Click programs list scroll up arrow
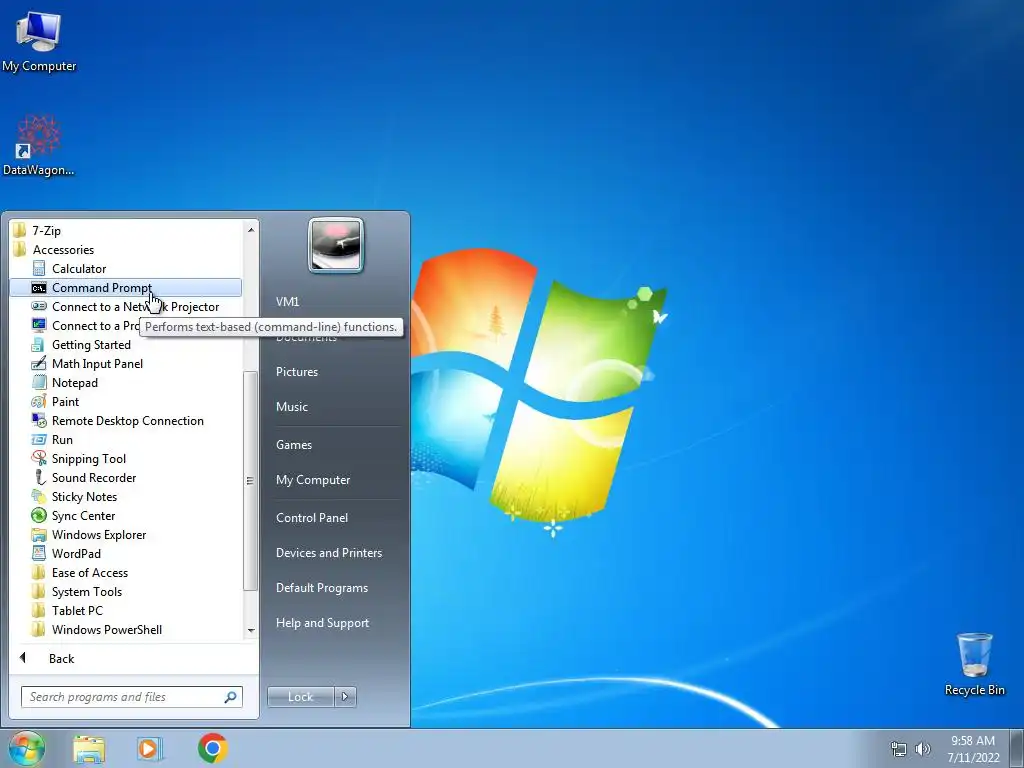This screenshot has height=768, width=1024. (251, 230)
